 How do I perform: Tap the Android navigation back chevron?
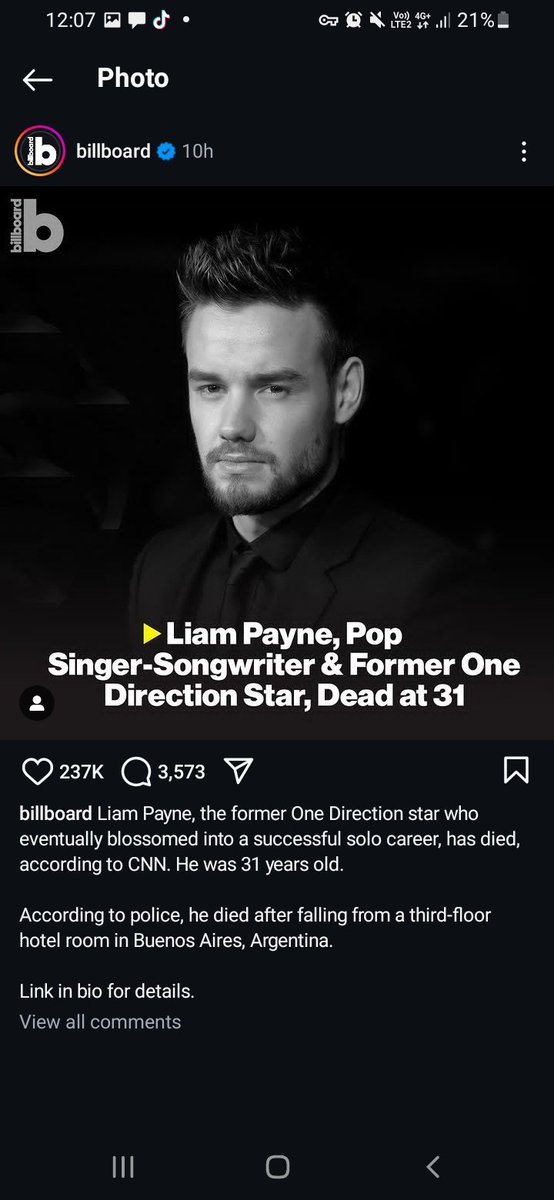[x=432, y=1166]
